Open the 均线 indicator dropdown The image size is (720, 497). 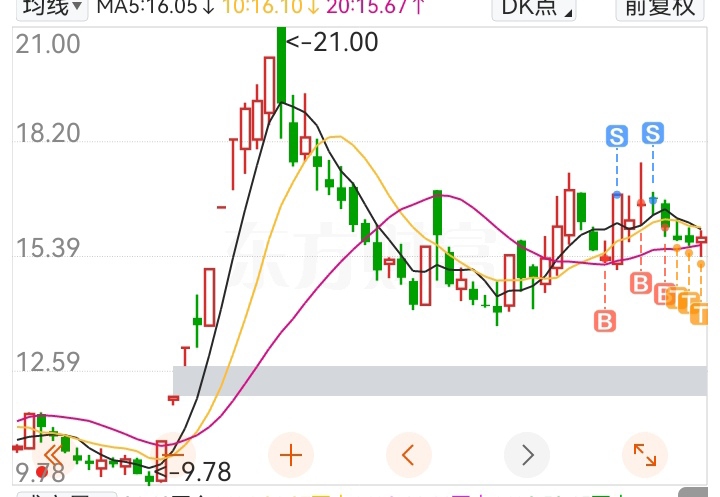coord(52,8)
